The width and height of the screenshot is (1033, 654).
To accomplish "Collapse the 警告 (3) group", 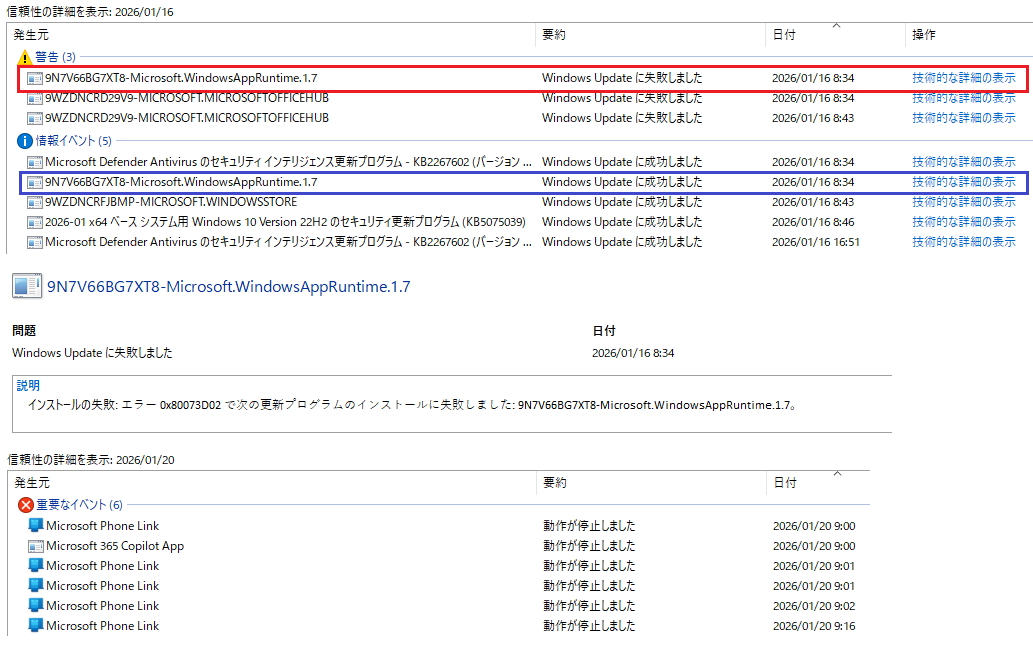I will click(55, 57).
